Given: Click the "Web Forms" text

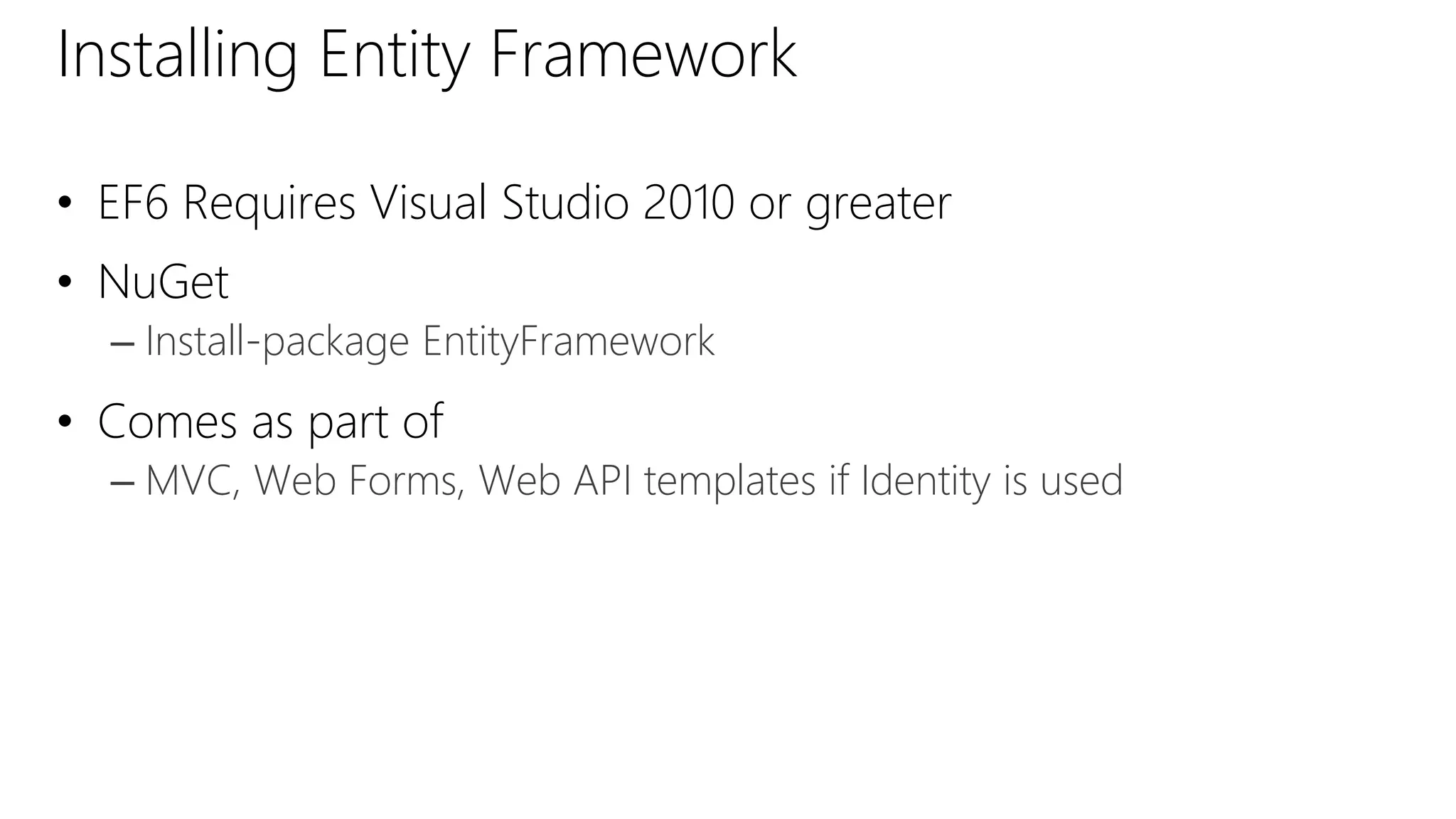Looking at the screenshot, I should tap(359, 481).
